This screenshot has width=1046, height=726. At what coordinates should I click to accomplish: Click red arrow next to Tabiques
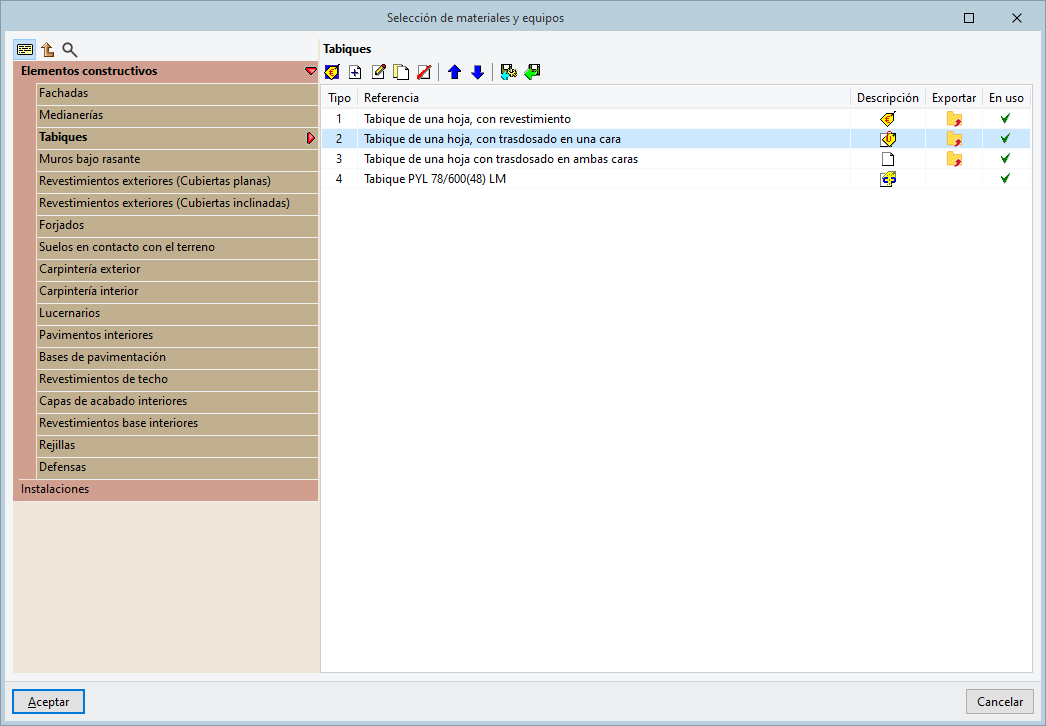pyautogui.click(x=311, y=137)
